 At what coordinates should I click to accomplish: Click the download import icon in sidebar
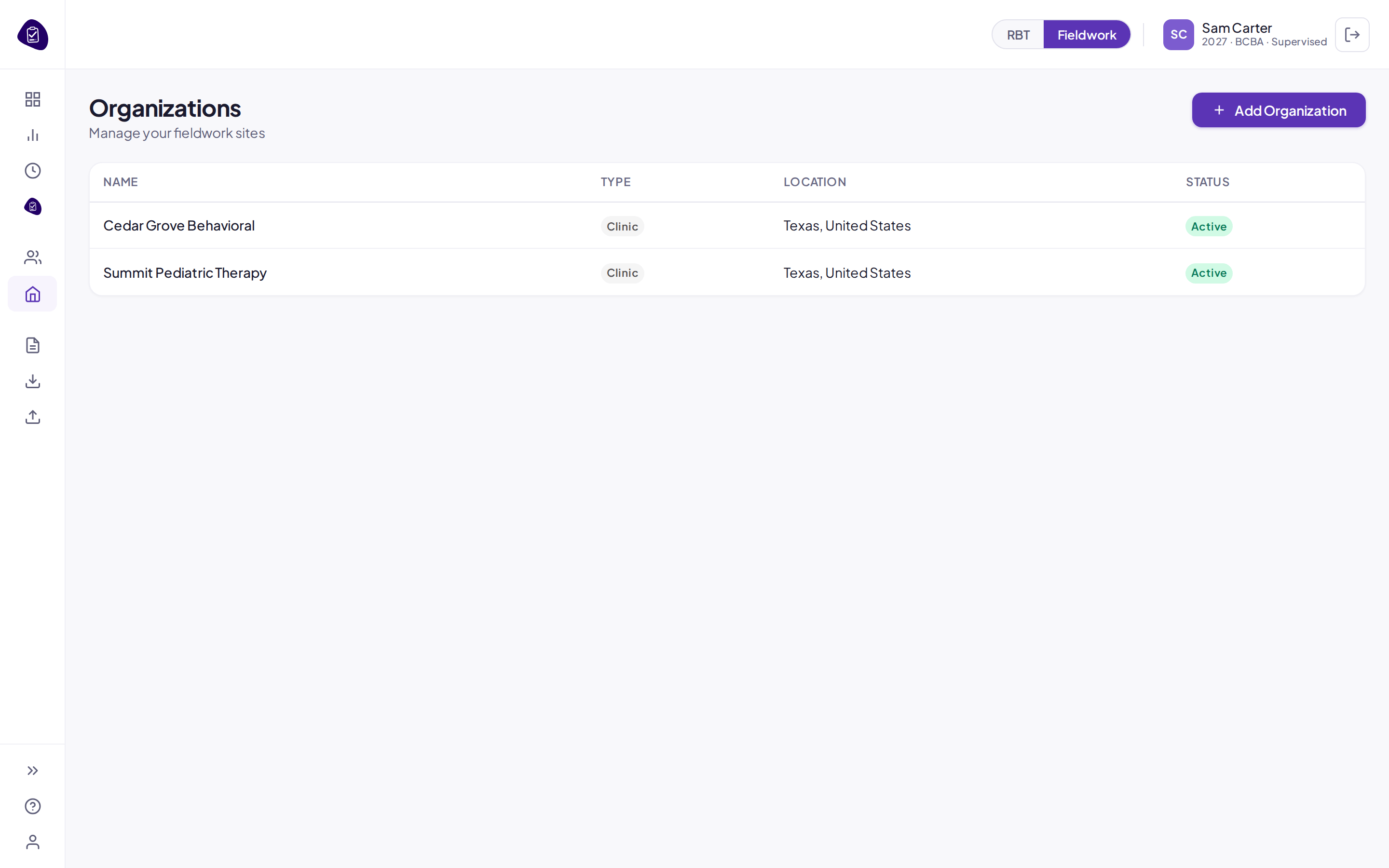tap(33, 381)
